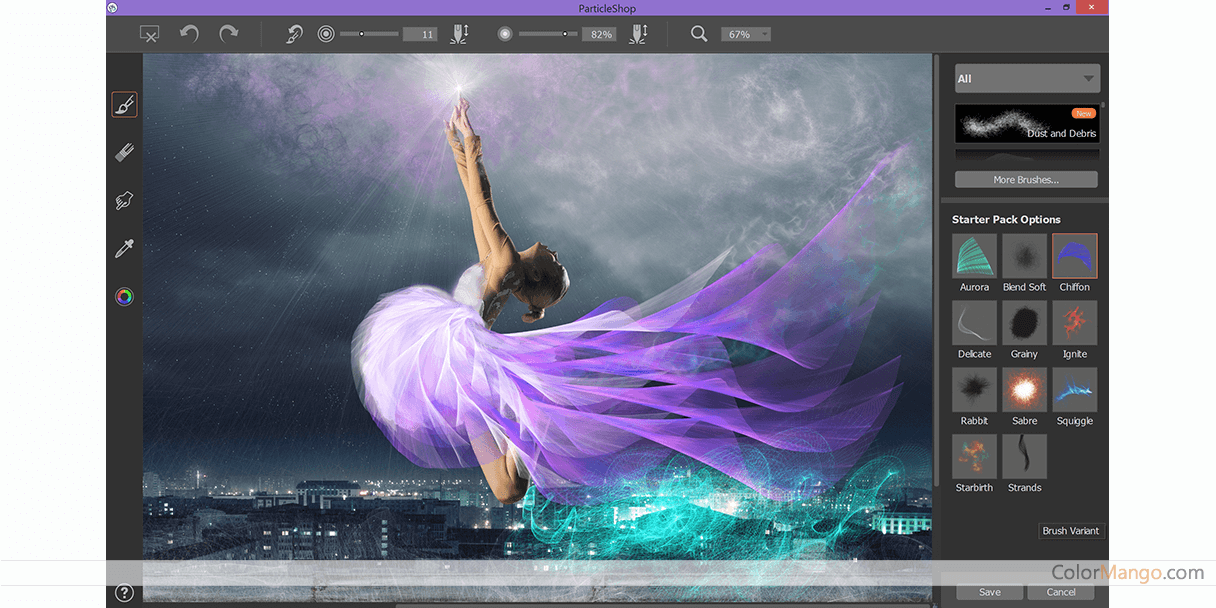Expand the 67% zoom level dropdown
Image resolution: width=1216 pixels, height=608 pixels.
tap(746, 34)
